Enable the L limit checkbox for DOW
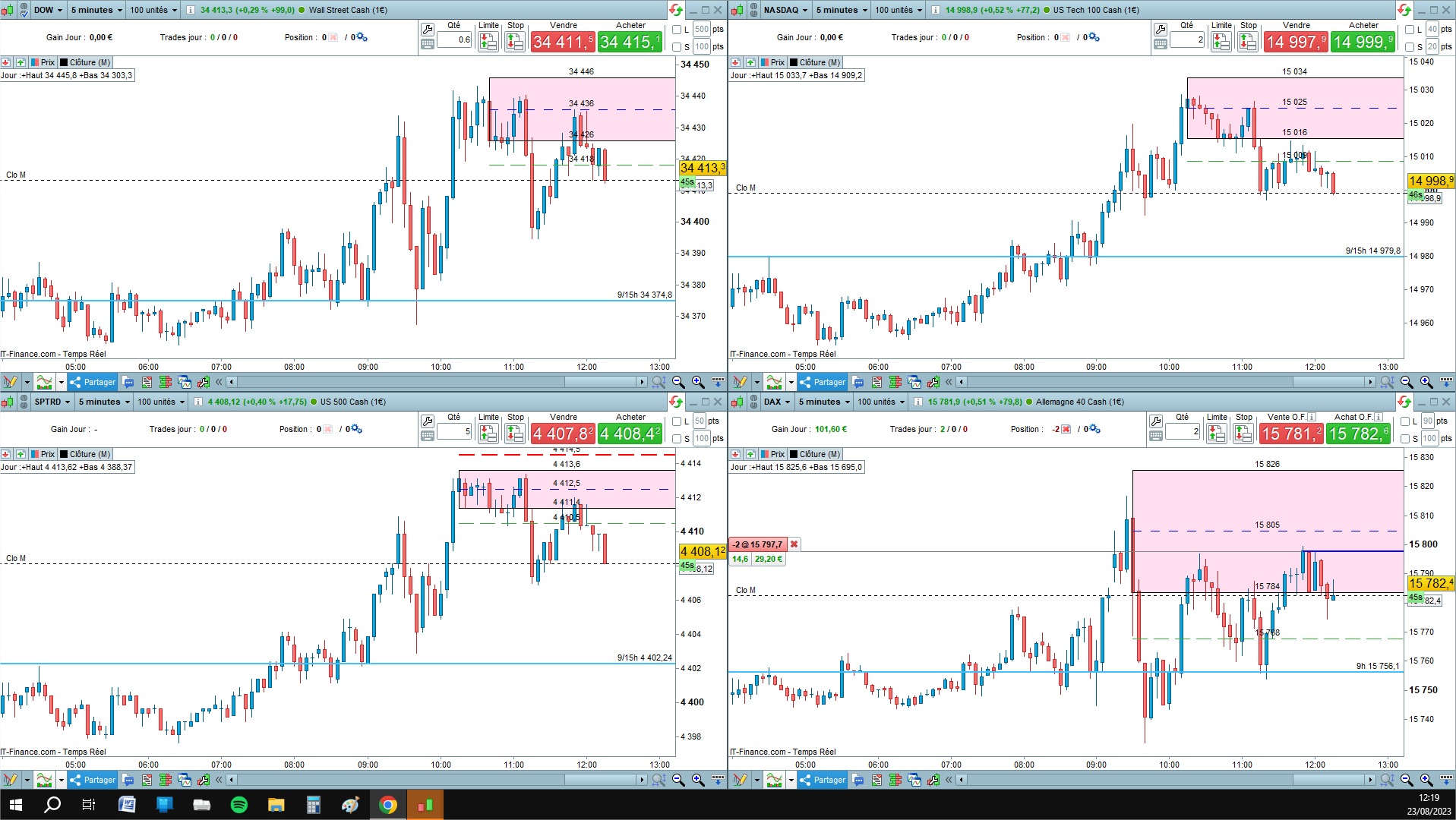Image resolution: width=1456 pixels, height=820 pixels. [x=677, y=30]
